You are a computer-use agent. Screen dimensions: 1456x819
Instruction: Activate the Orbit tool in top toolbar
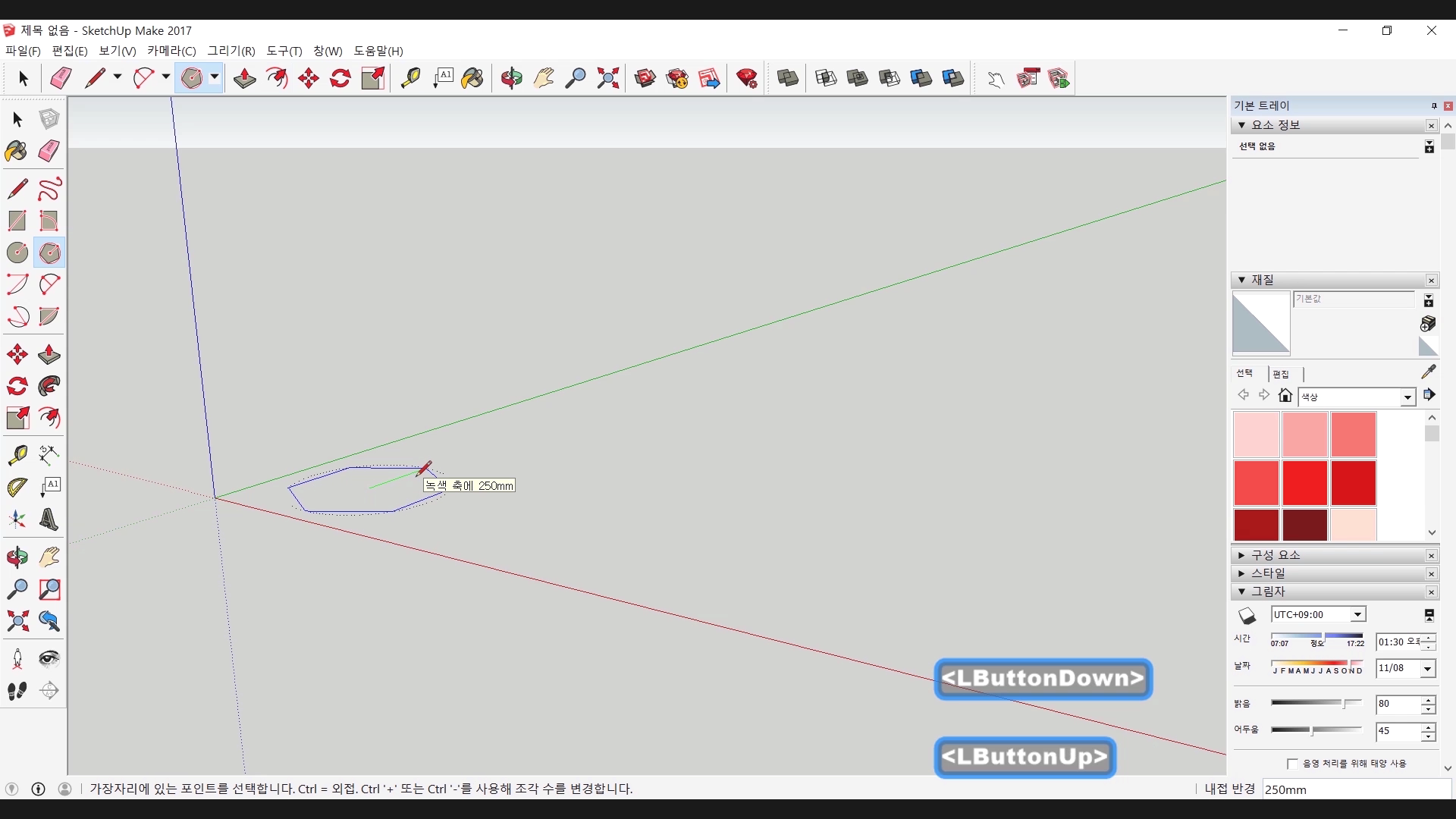tap(511, 78)
